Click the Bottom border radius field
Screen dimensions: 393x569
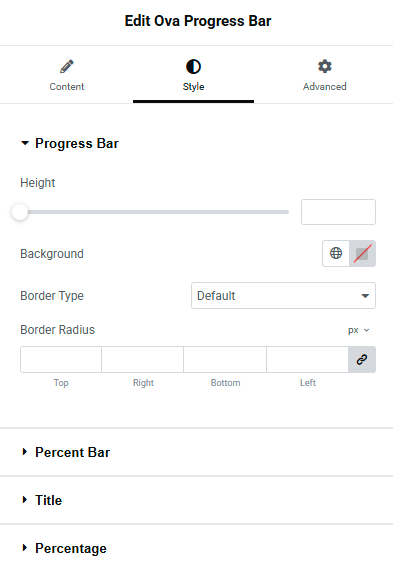[x=225, y=360]
